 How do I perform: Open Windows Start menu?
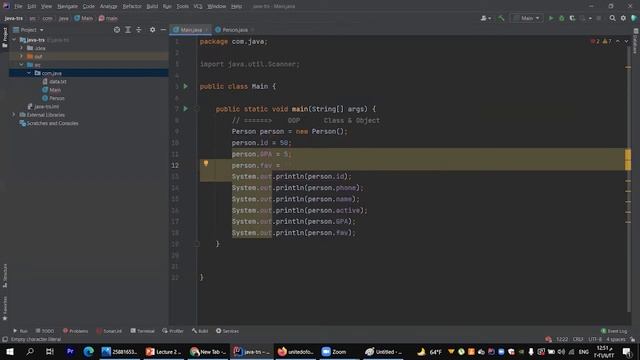pyautogui.click(x=10, y=351)
